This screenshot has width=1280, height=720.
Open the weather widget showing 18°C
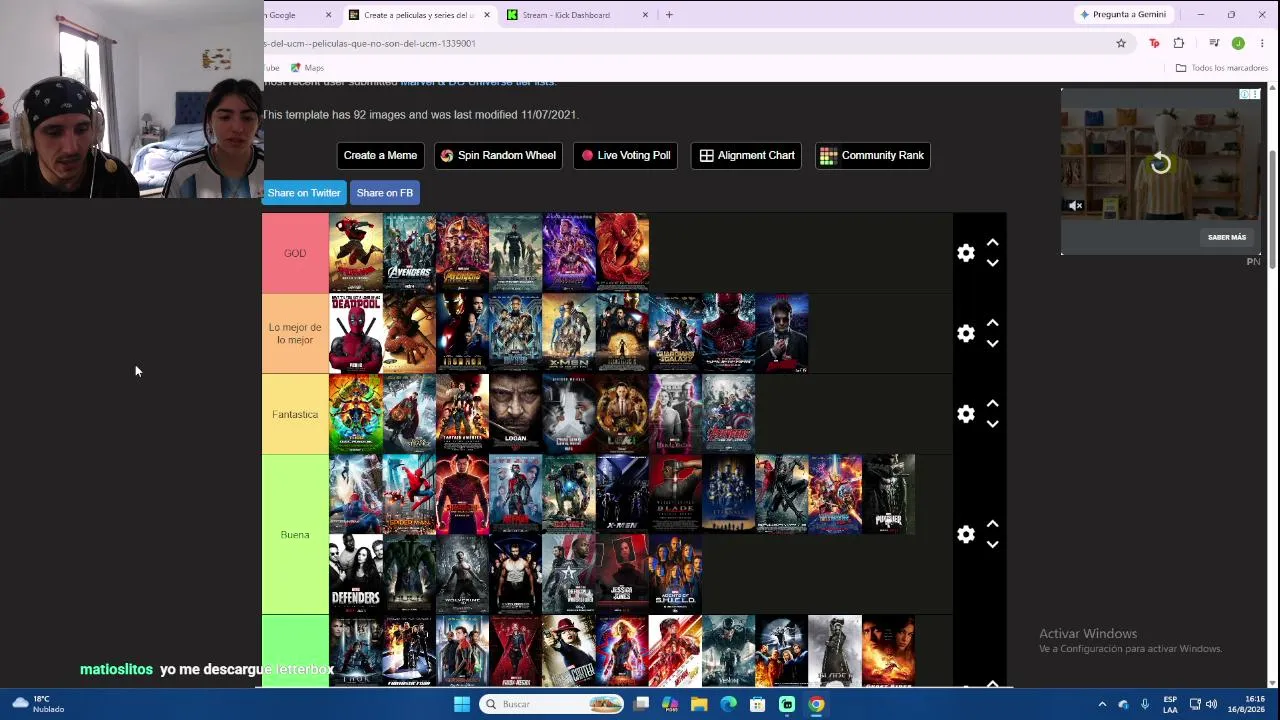click(x=38, y=704)
